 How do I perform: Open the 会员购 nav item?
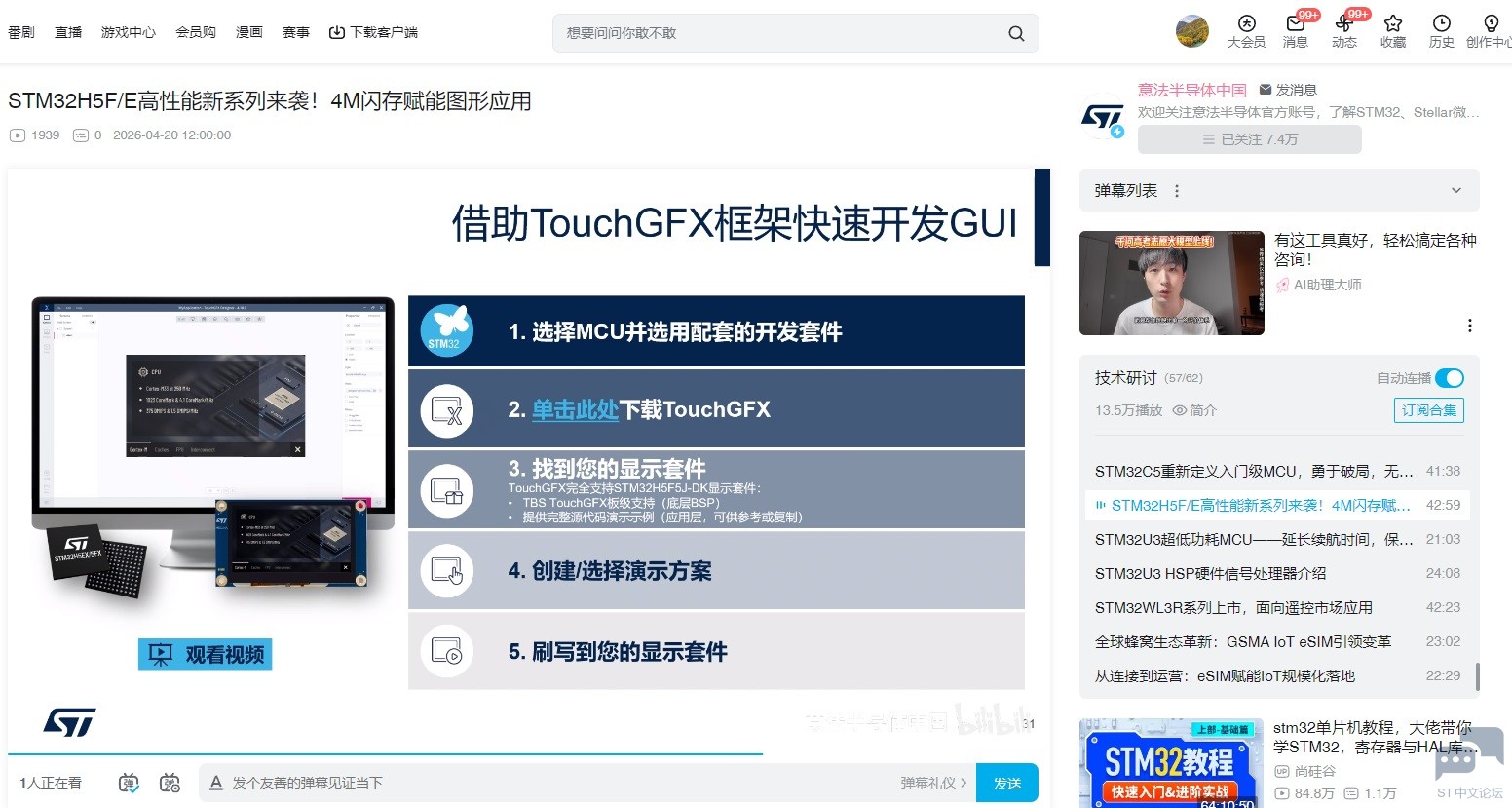[196, 32]
